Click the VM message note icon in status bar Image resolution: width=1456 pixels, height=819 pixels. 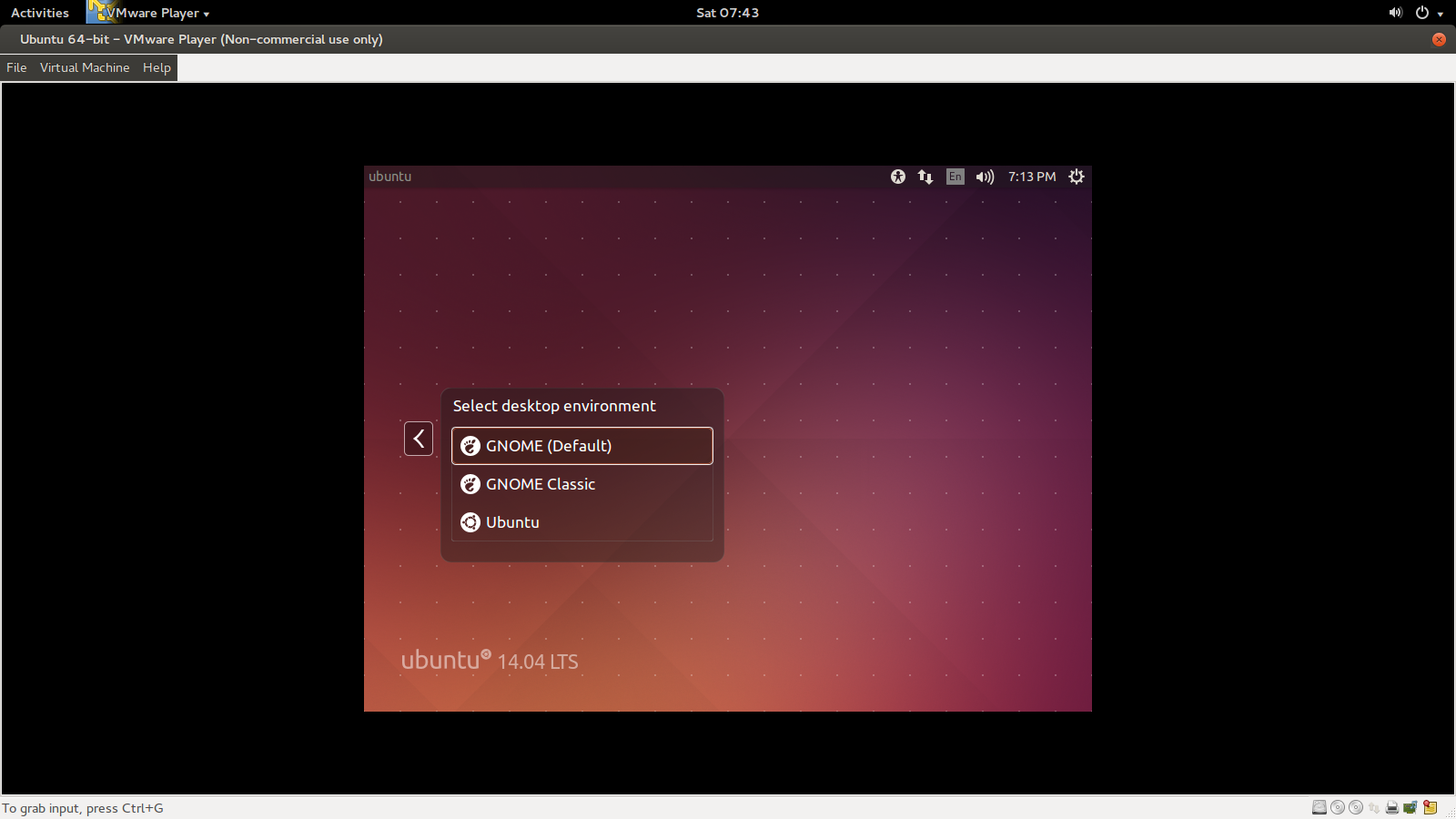[x=1429, y=807]
